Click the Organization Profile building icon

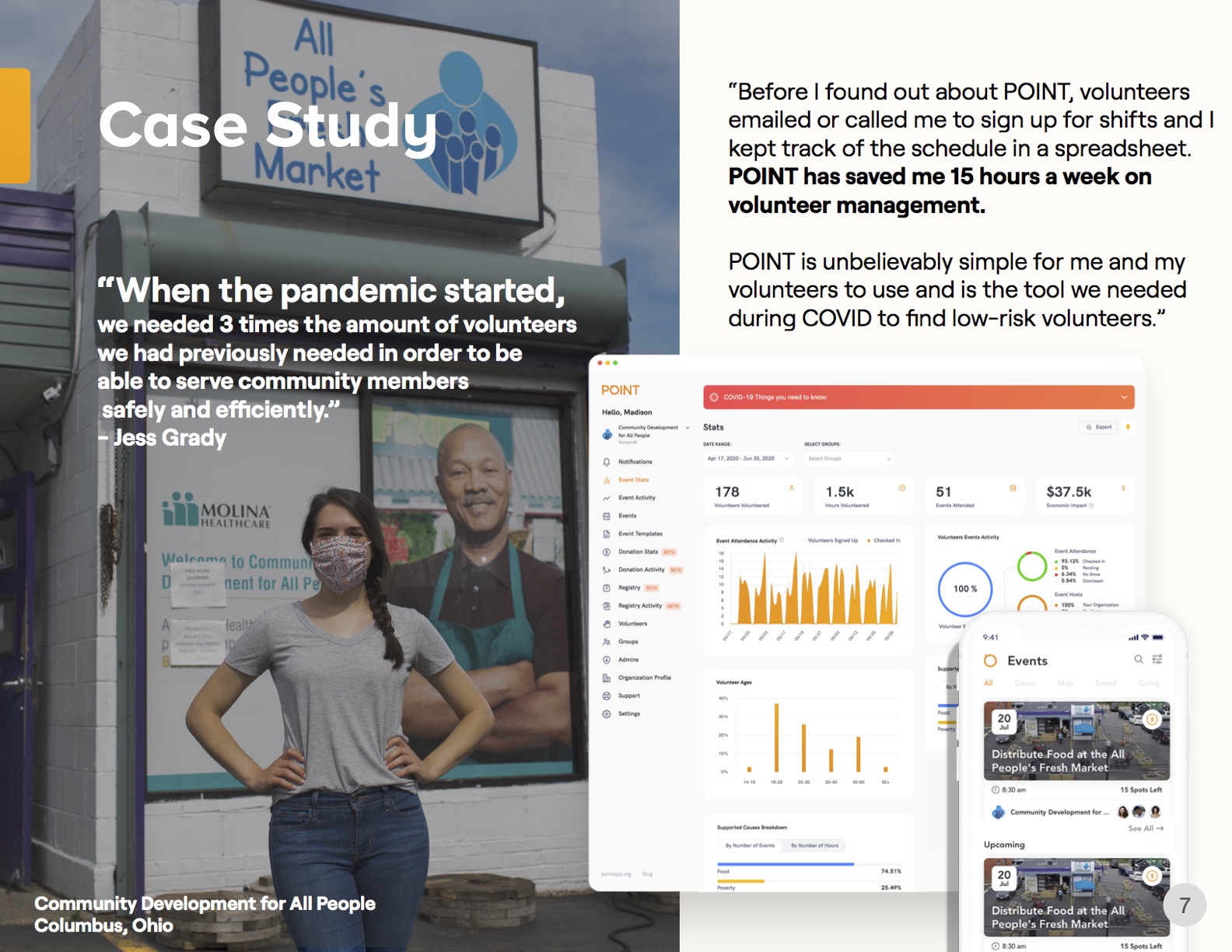click(607, 678)
